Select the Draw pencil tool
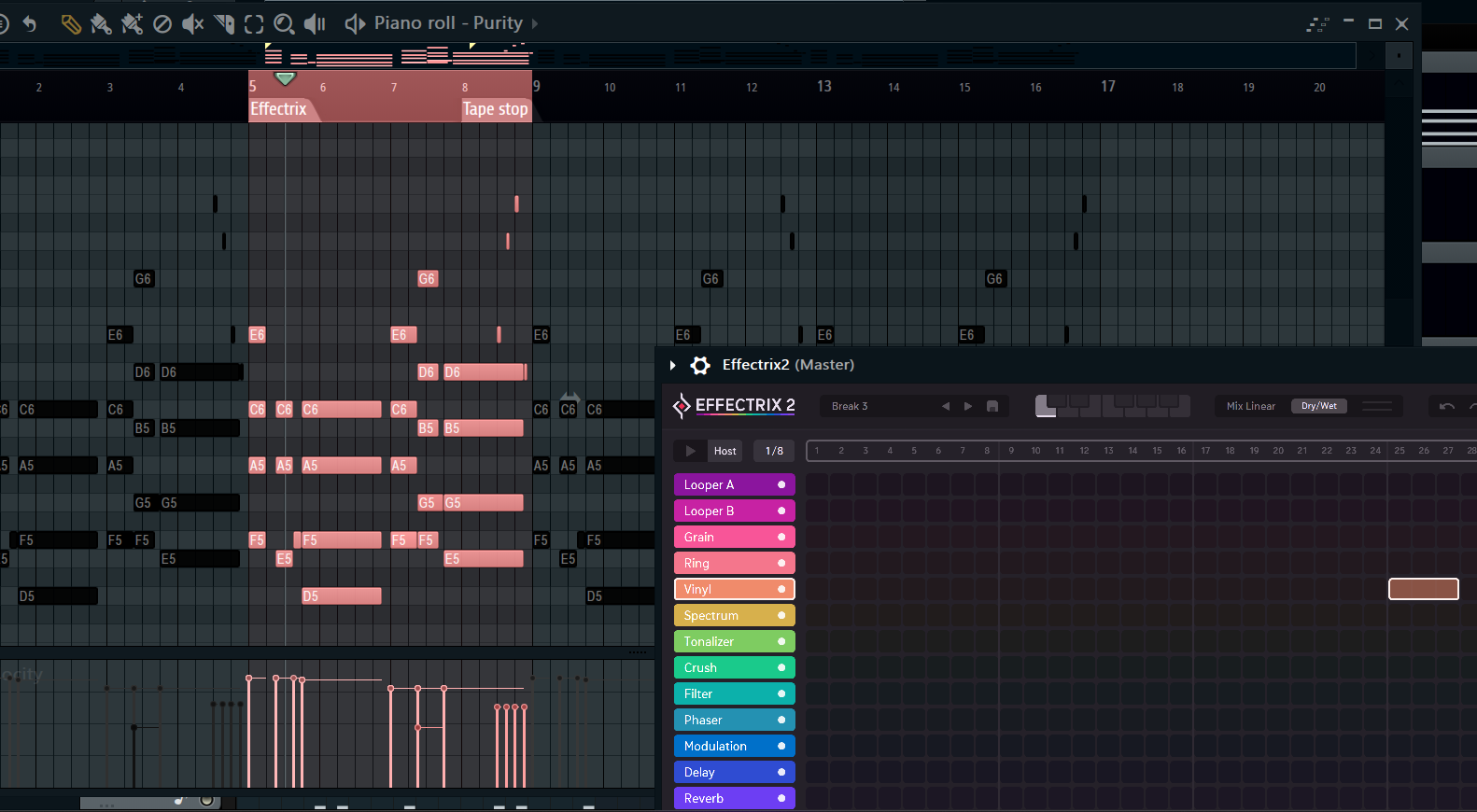This screenshot has width=1477, height=812. (71, 23)
